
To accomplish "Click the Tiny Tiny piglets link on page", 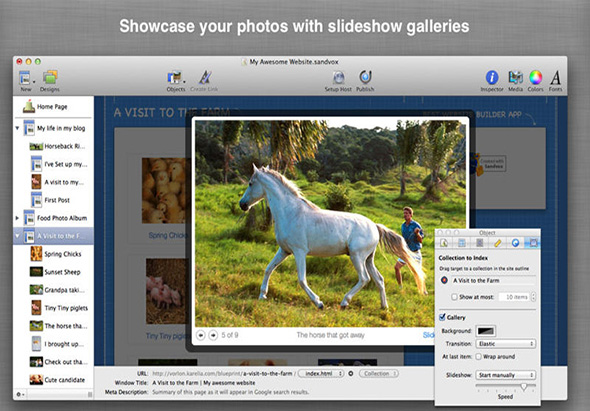I will (x=167, y=336).
